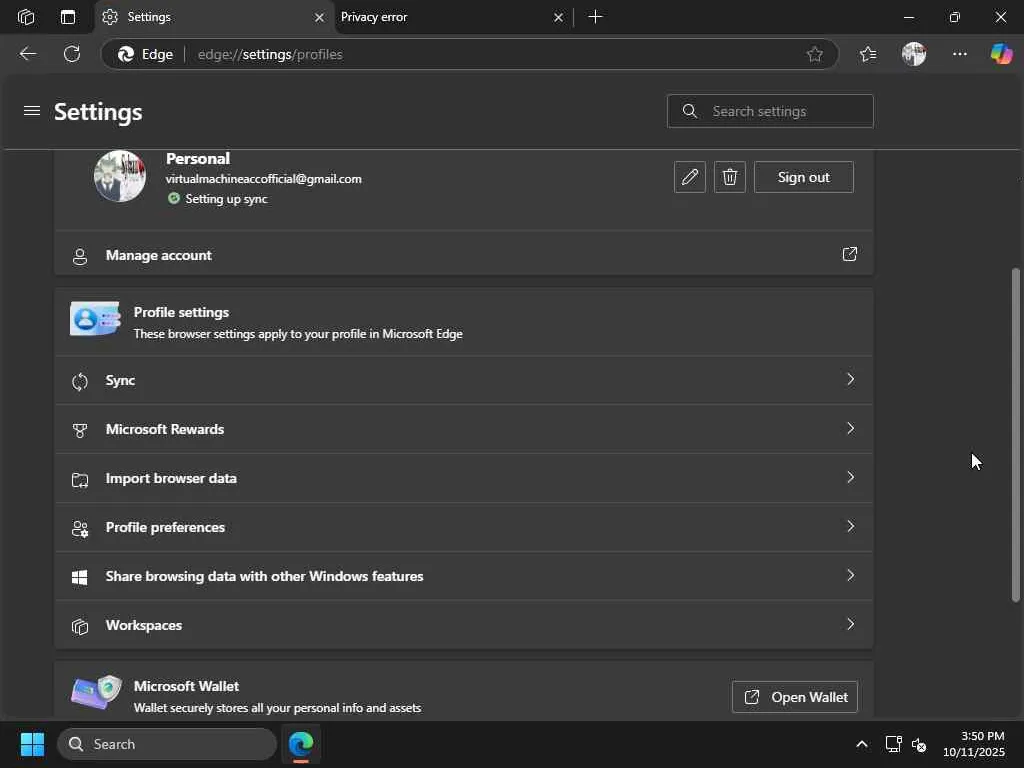Delete the Personal profile with the trash icon
Viewport: 1024px width, 768px height.
coord(730,177)
